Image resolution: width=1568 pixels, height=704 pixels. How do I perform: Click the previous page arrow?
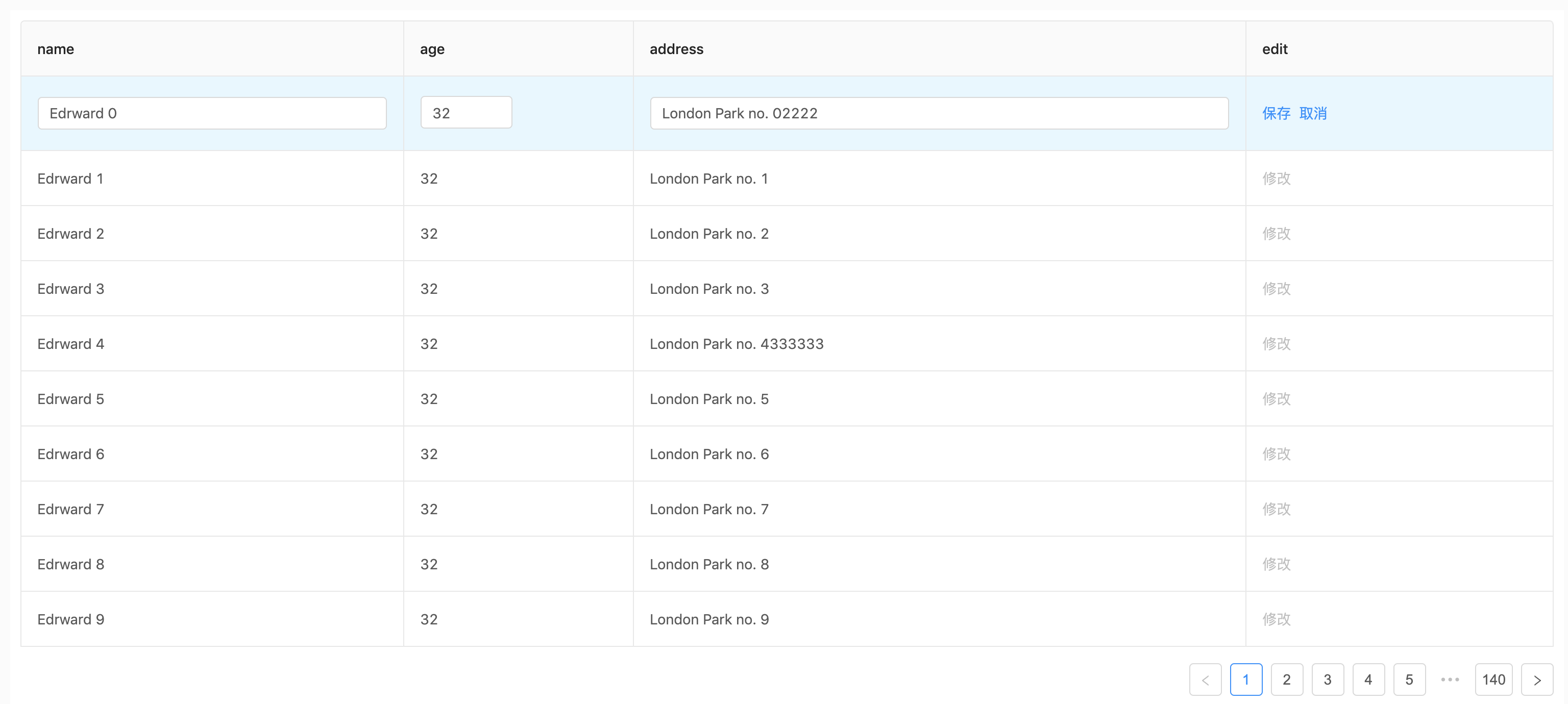(x=1205, y=680)
